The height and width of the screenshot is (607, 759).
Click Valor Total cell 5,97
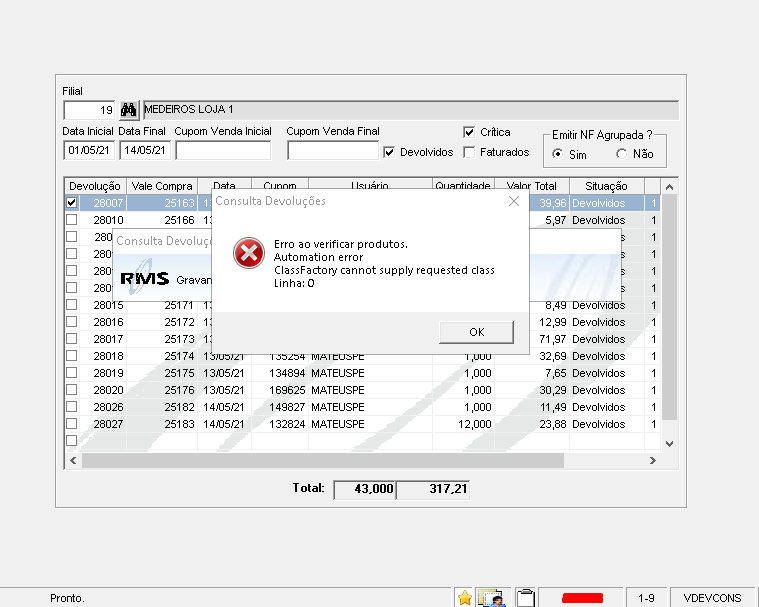coord(549,220)
